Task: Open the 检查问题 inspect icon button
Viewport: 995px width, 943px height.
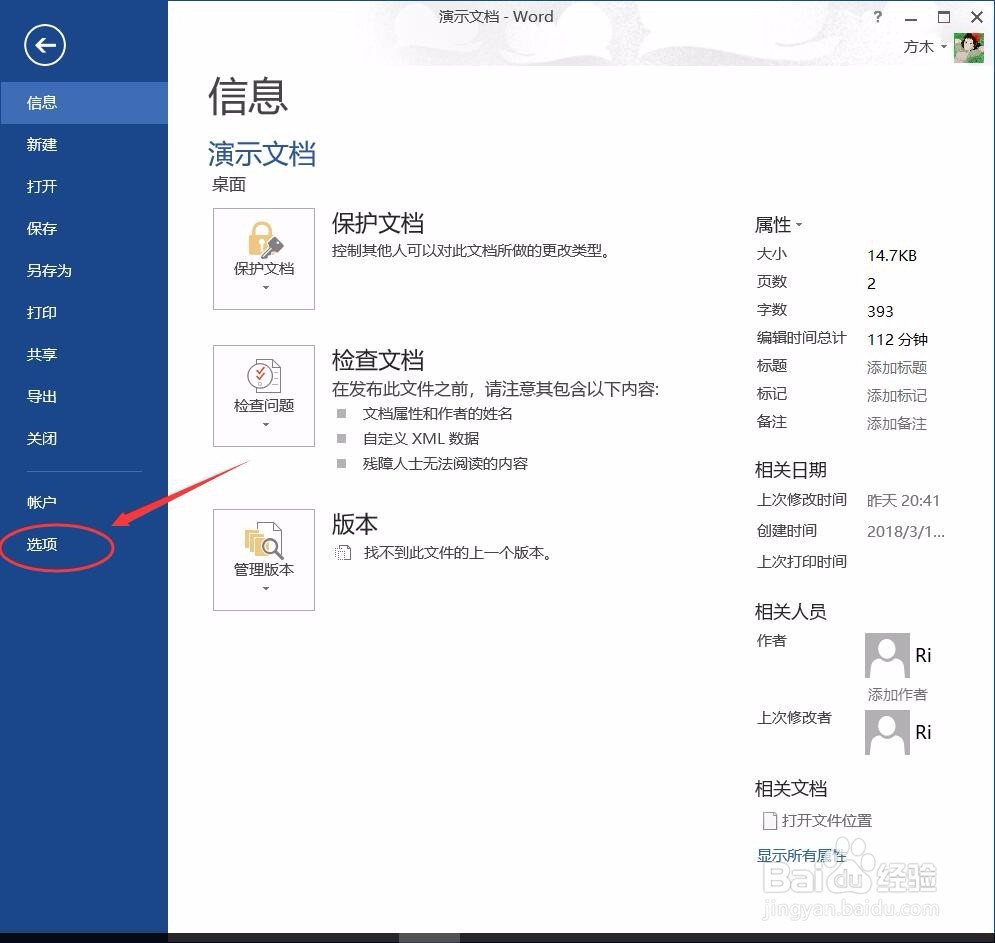Action: tap(264, 396)
